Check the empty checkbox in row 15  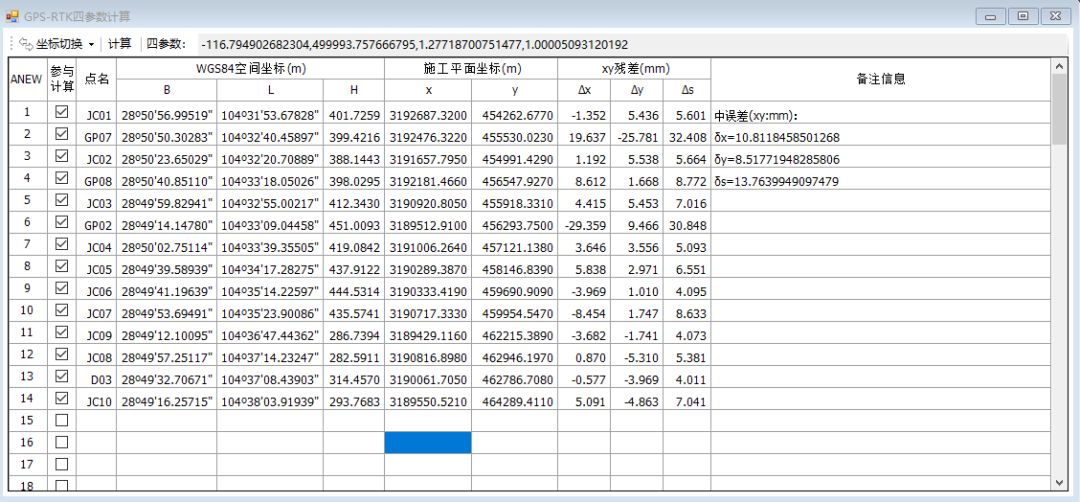coord(62,420)
